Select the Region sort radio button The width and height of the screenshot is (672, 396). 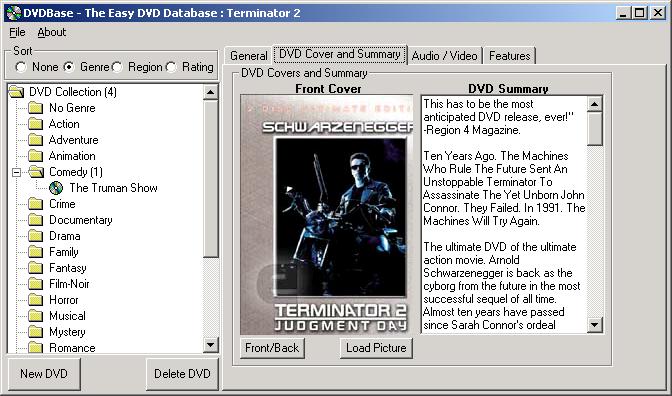[117, 67]
